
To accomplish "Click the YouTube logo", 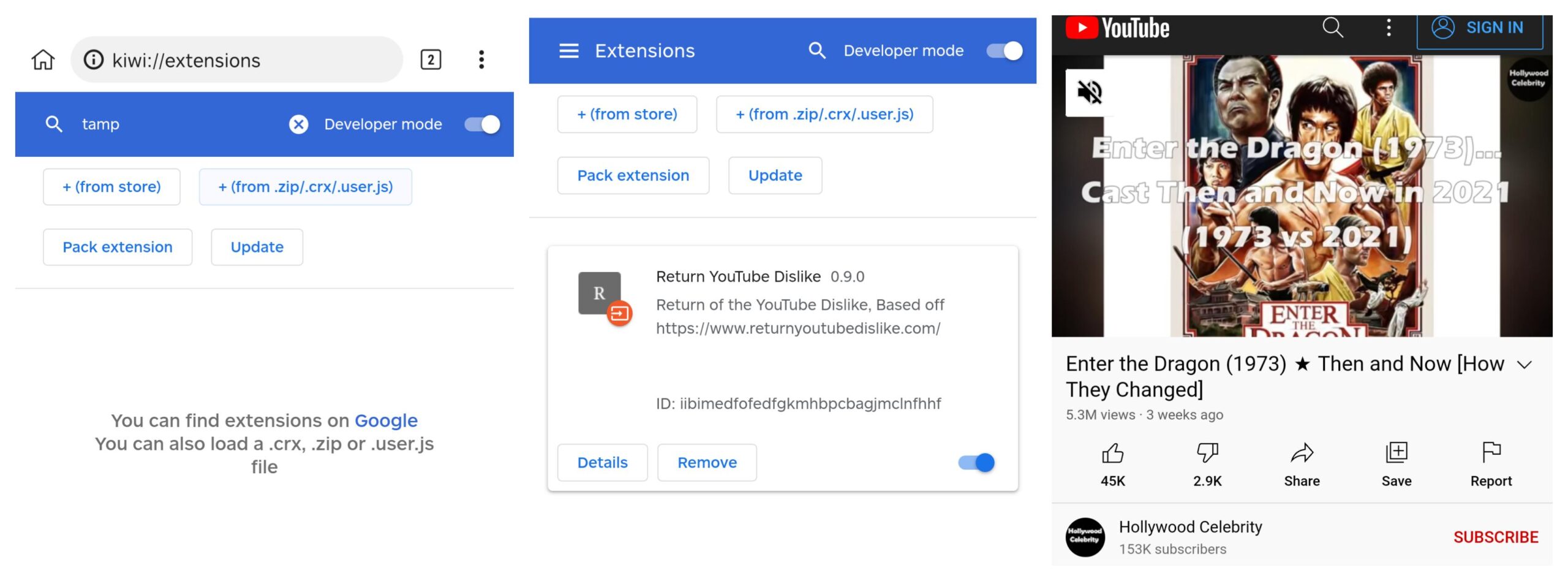I will (1115, 27).
